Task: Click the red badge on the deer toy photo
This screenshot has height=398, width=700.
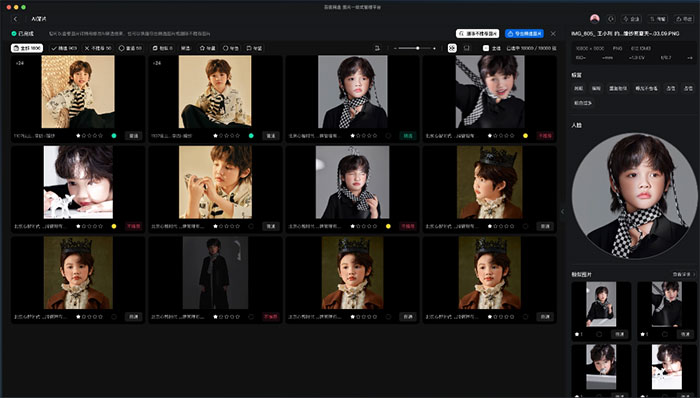Action: pyautogui.click(x=133, y=226)
